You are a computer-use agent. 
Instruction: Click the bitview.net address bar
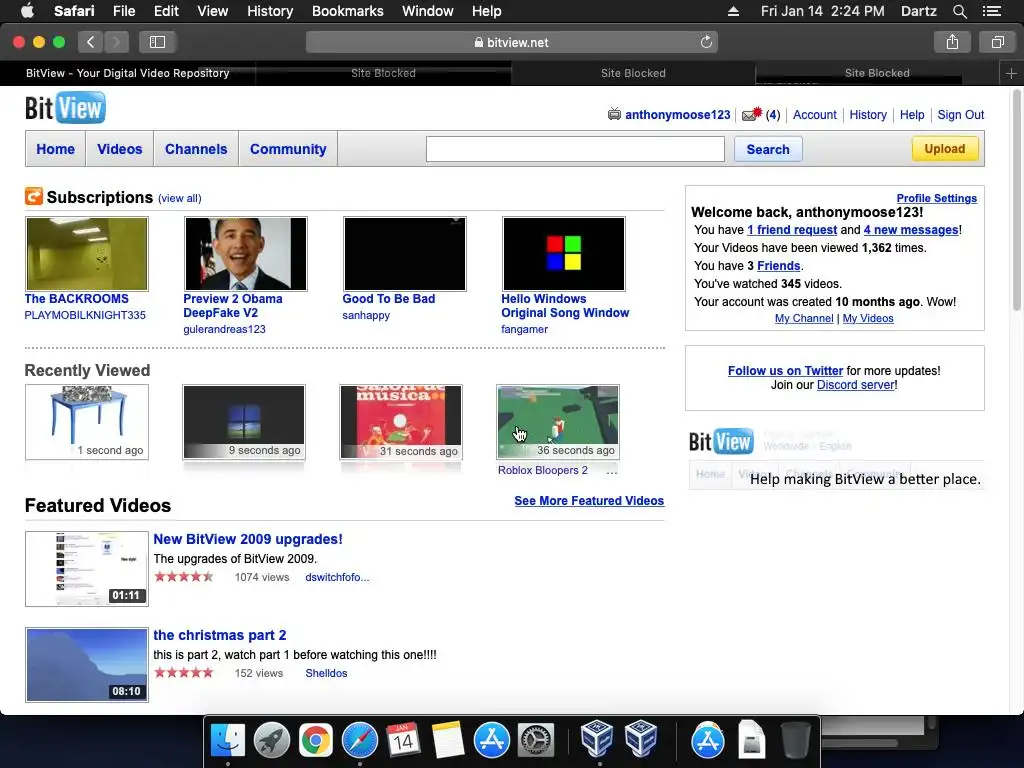511,42
